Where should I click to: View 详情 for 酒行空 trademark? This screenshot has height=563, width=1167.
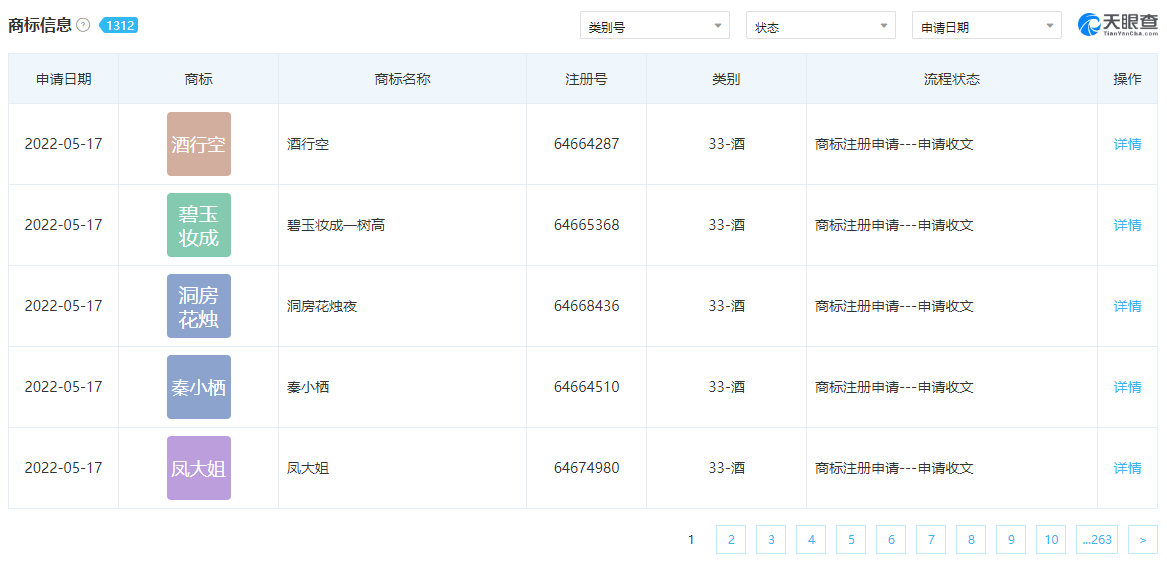coord(1127,144)
